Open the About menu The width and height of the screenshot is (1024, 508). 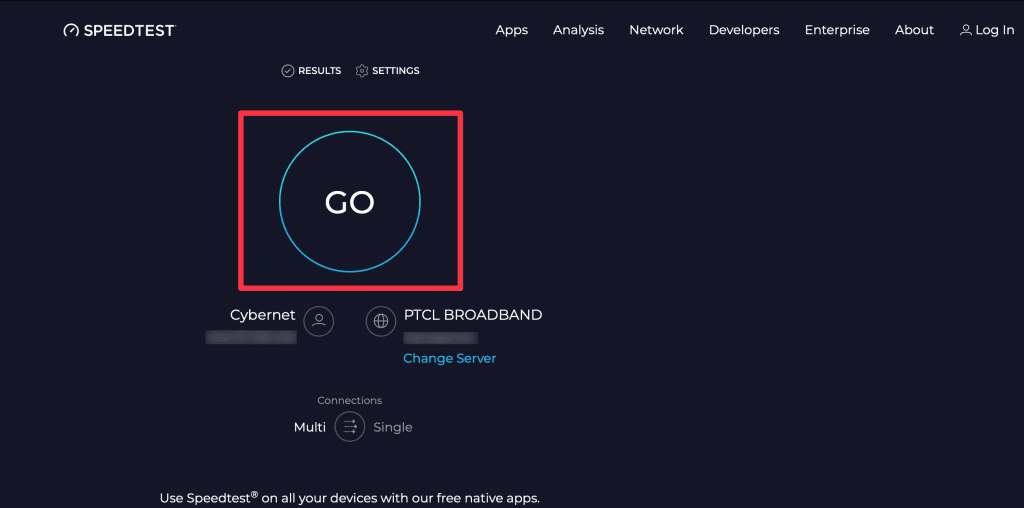(x=914, y=30)
